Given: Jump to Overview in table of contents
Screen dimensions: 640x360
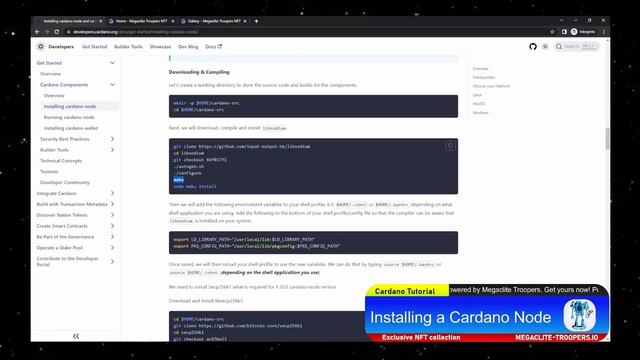Looking at the screenshot, I should click(480, 69).
